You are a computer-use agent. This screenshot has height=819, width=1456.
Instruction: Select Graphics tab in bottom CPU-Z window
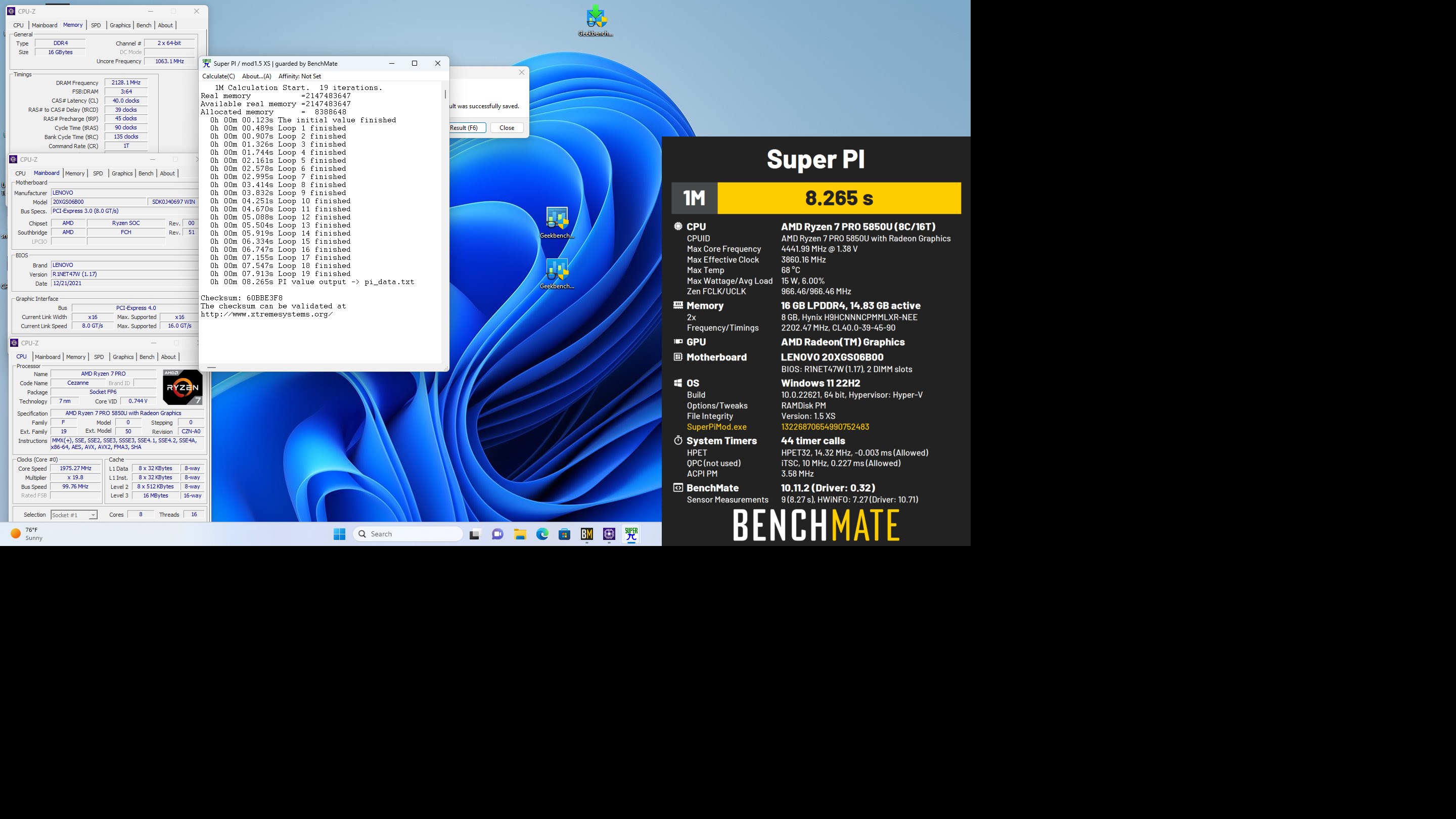123,357
